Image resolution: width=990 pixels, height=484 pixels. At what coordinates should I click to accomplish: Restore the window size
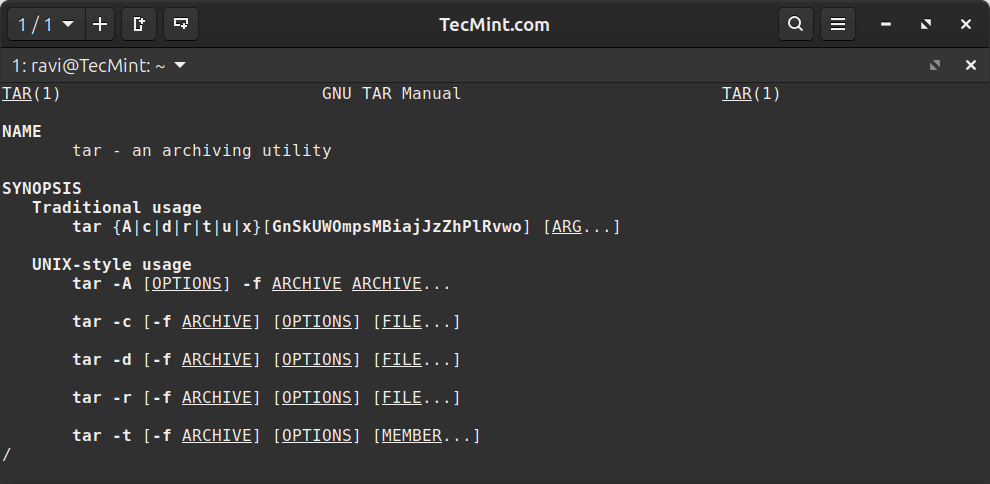pyautogui.click(x=926, y=25)
